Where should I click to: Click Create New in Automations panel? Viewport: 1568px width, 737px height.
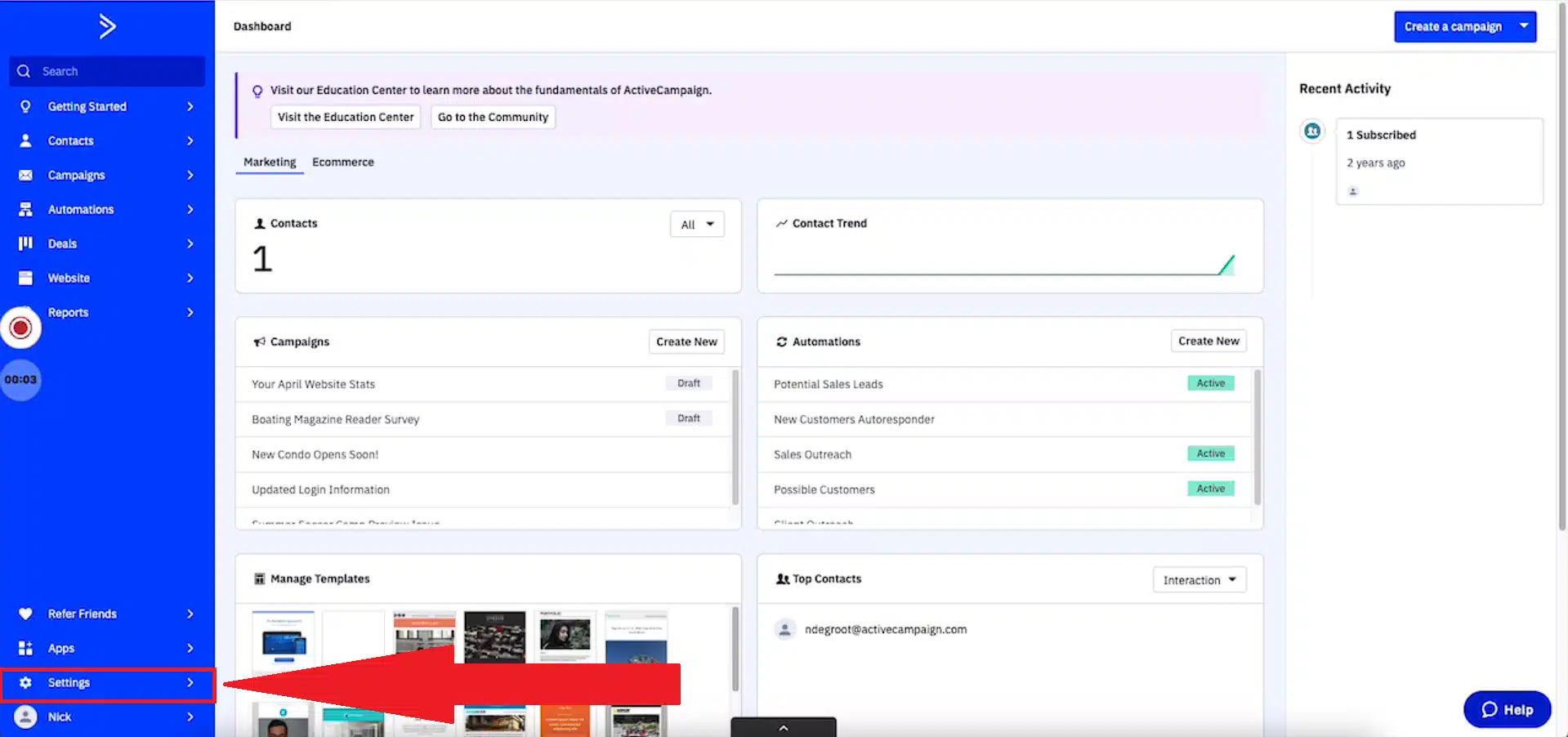[x=1208, y=341]
